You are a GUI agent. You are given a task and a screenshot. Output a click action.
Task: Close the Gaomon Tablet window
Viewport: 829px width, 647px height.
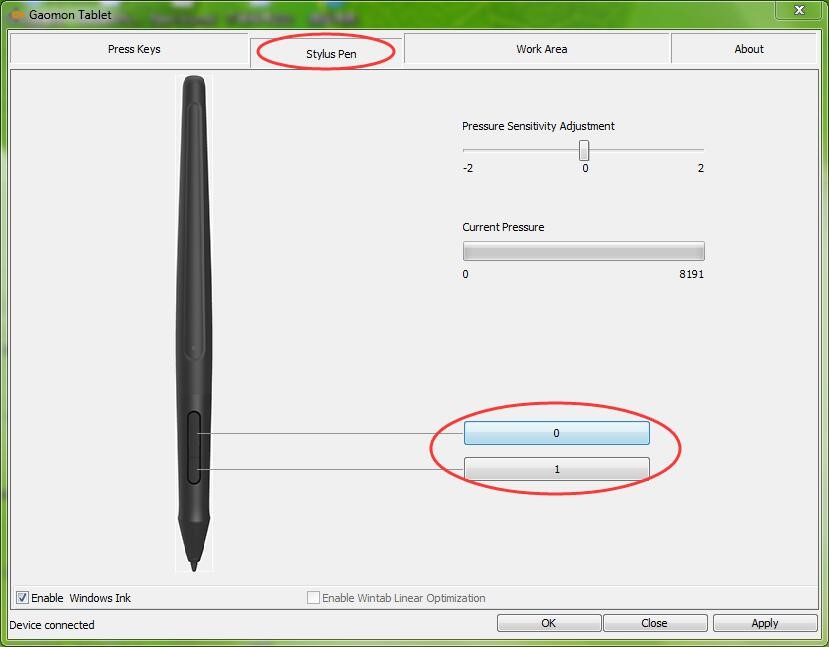(799, 10)
